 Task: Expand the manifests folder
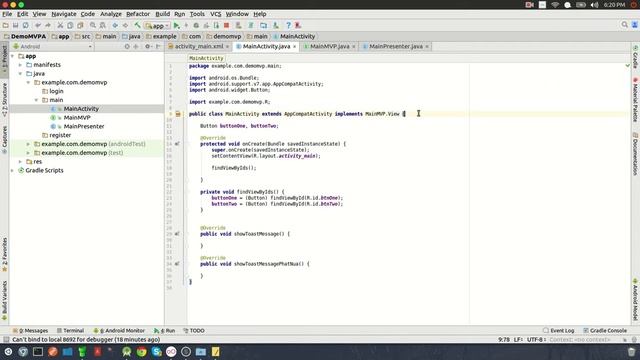coord(20,65)
